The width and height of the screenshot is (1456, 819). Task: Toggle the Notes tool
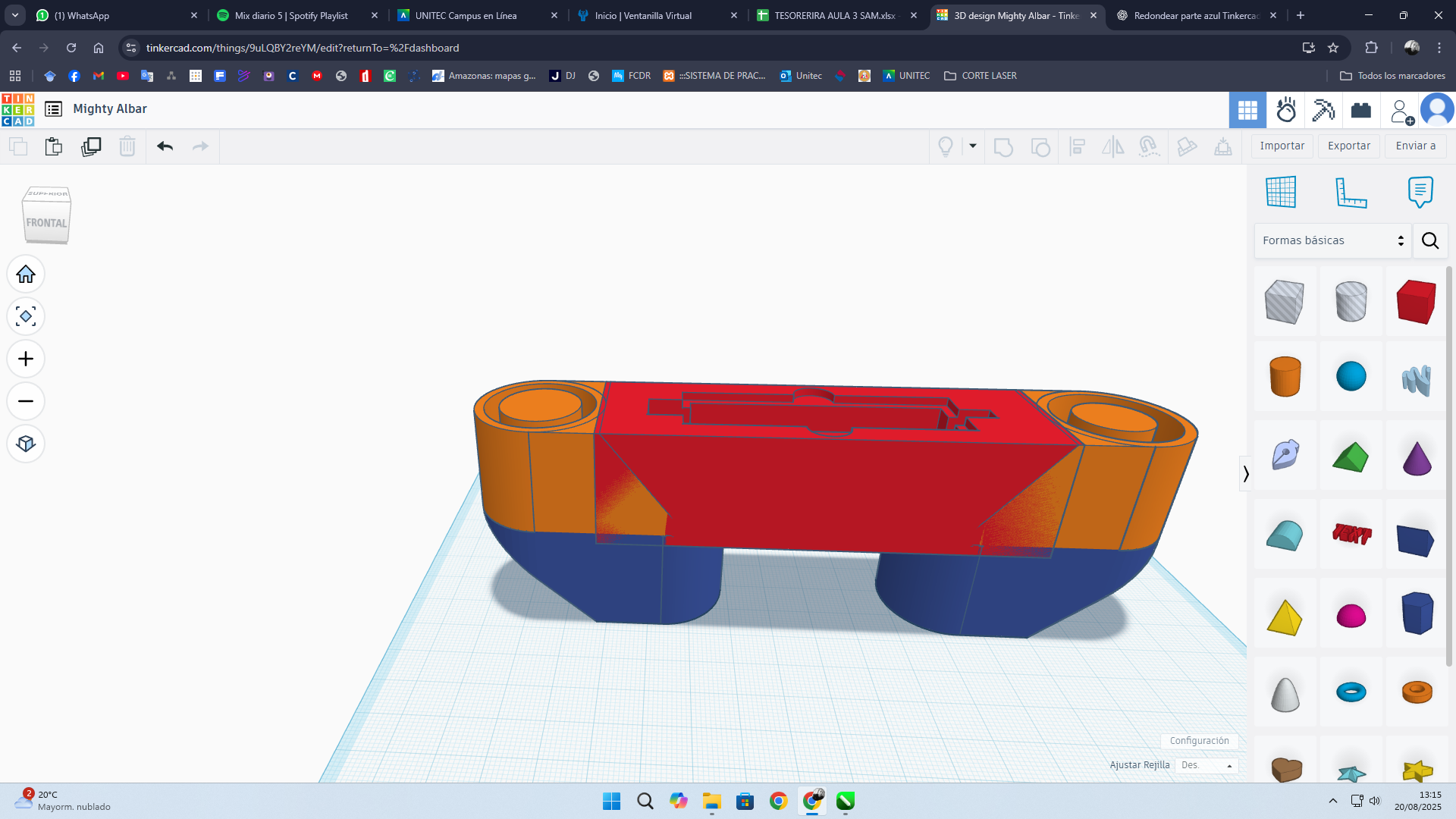[1420, 192]
